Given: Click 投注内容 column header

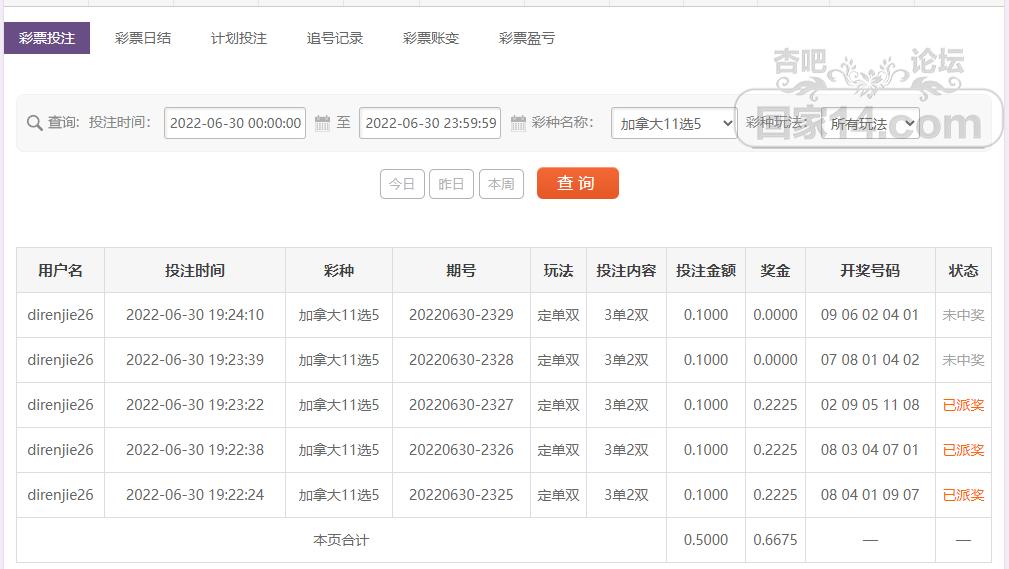Looking at the screenshot, I should tap(626, 270).
